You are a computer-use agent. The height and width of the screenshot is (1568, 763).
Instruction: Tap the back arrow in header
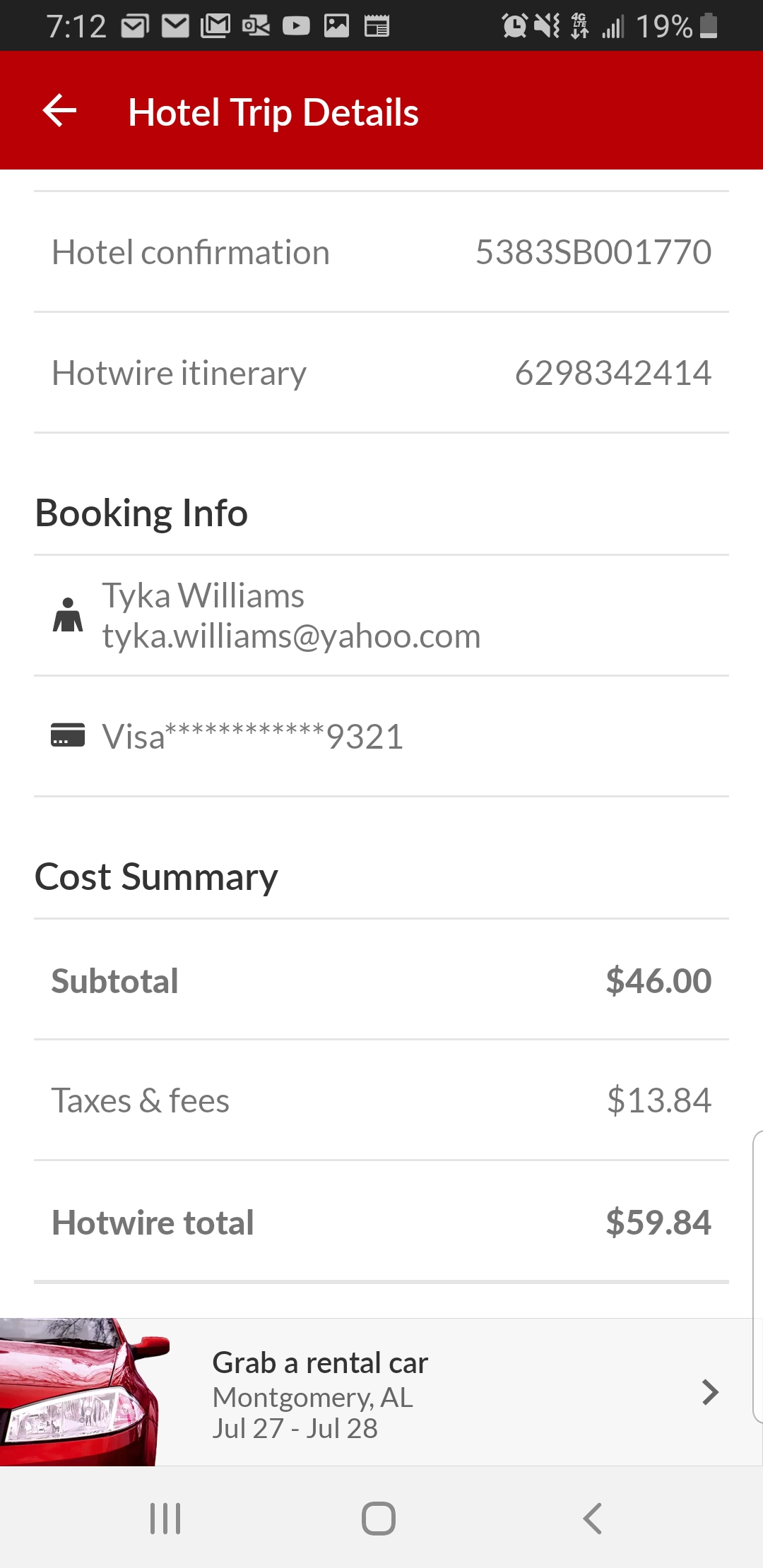[60, 111]
